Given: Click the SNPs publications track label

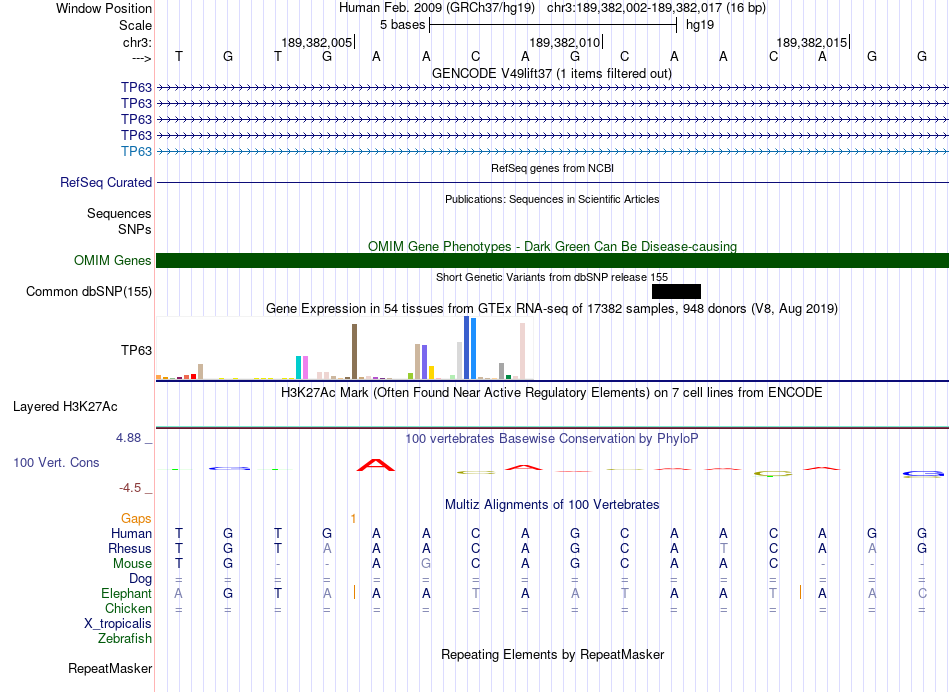Looking at the screenshot, I should 135,229.
